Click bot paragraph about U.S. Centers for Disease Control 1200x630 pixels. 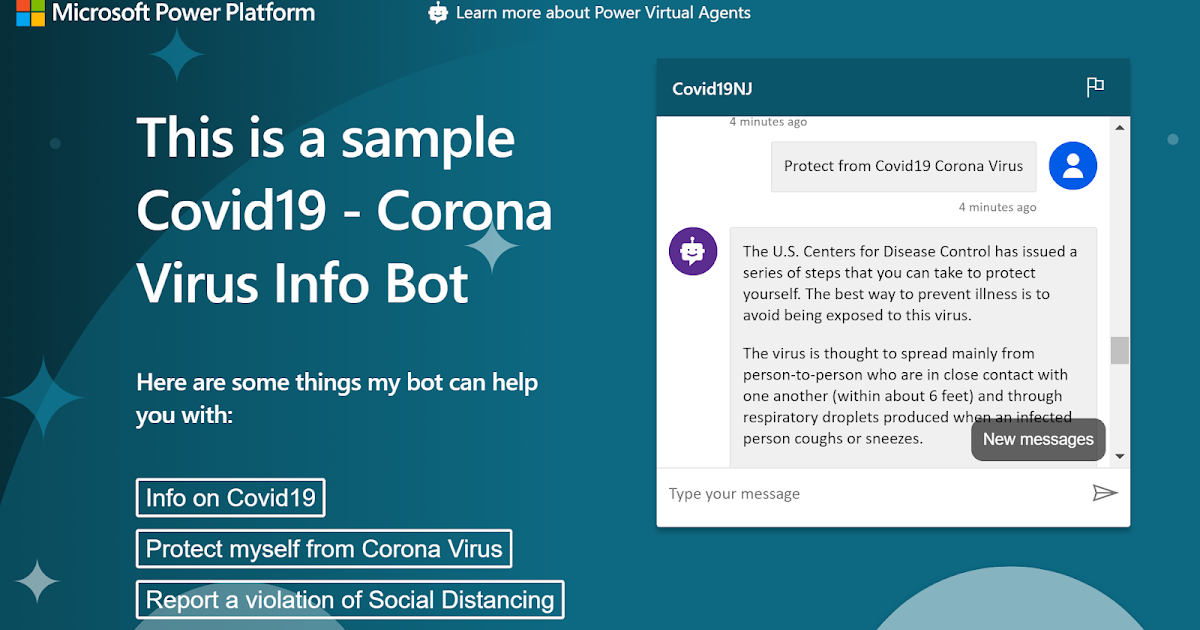pyautogui.click(x=910, y=283)
